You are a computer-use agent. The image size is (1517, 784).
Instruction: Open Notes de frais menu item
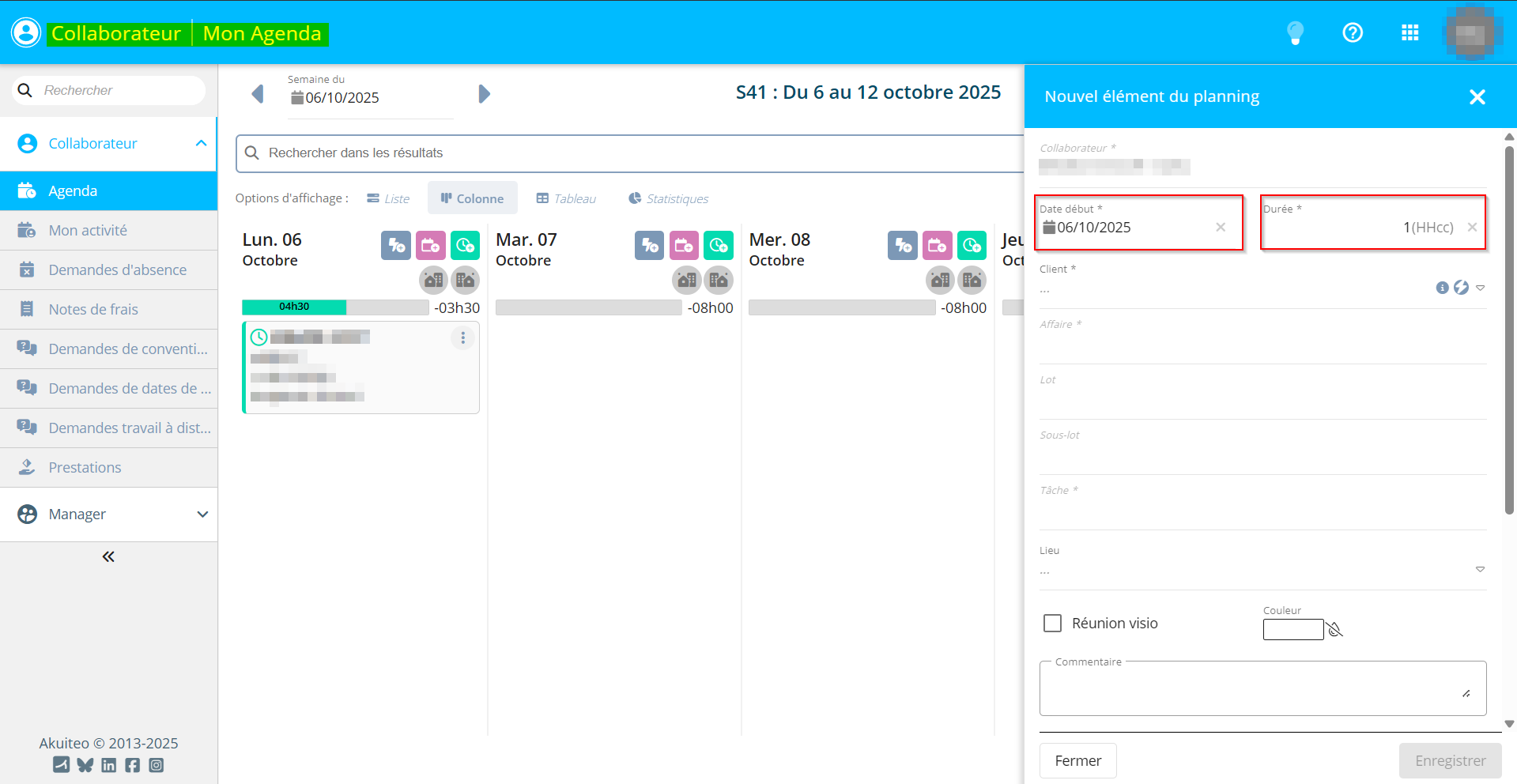(x=93, y=310)
